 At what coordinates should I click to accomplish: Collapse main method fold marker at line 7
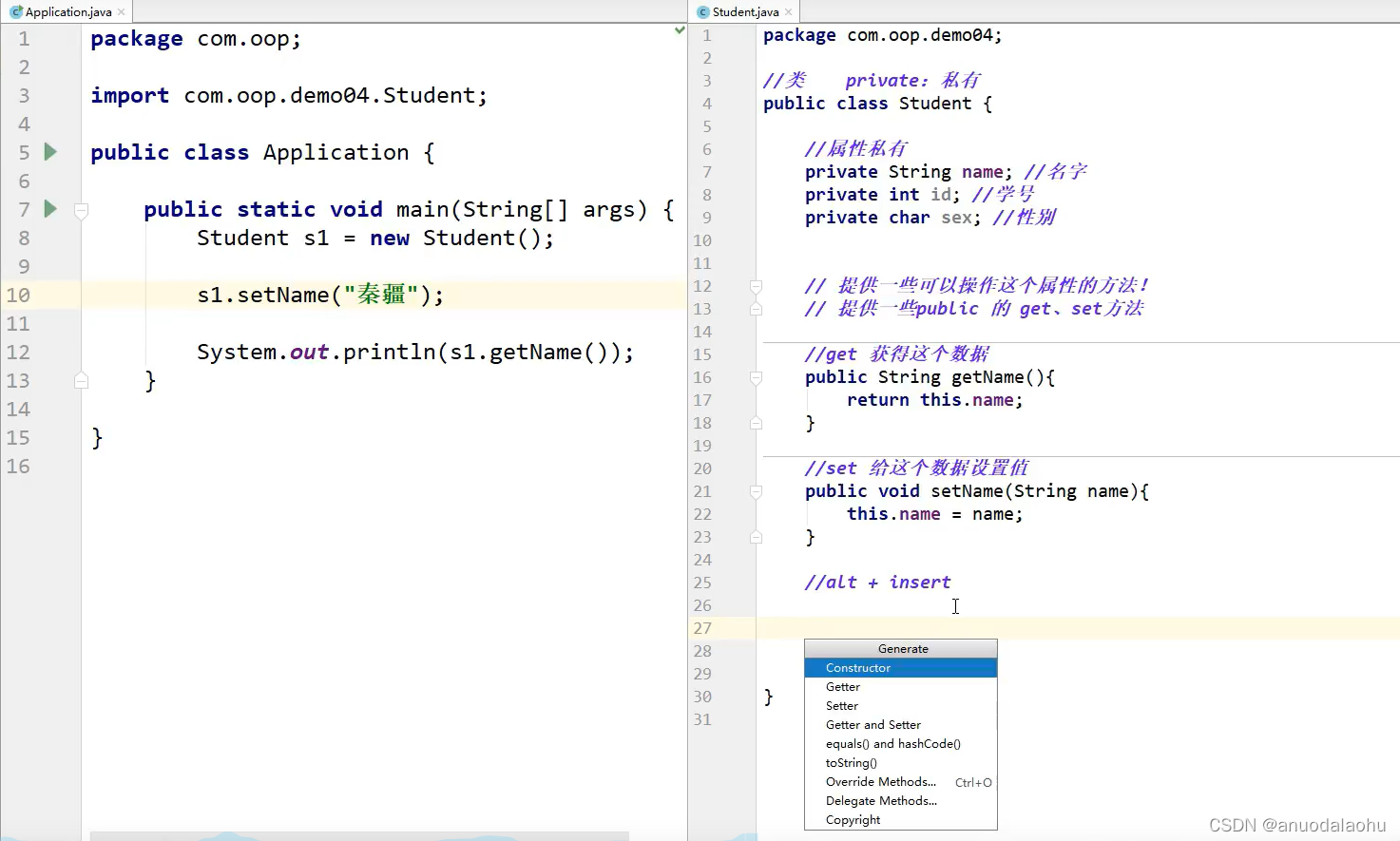click(82, 209)
